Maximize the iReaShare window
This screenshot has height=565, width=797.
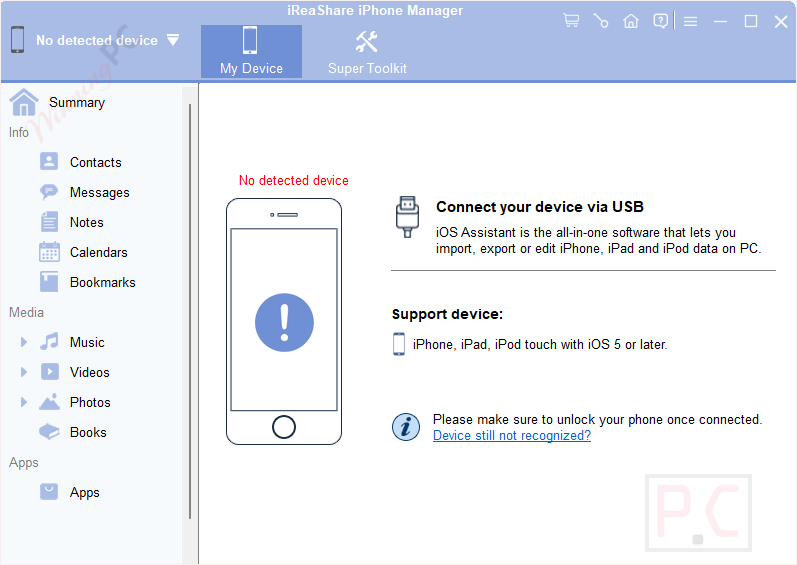751,21
